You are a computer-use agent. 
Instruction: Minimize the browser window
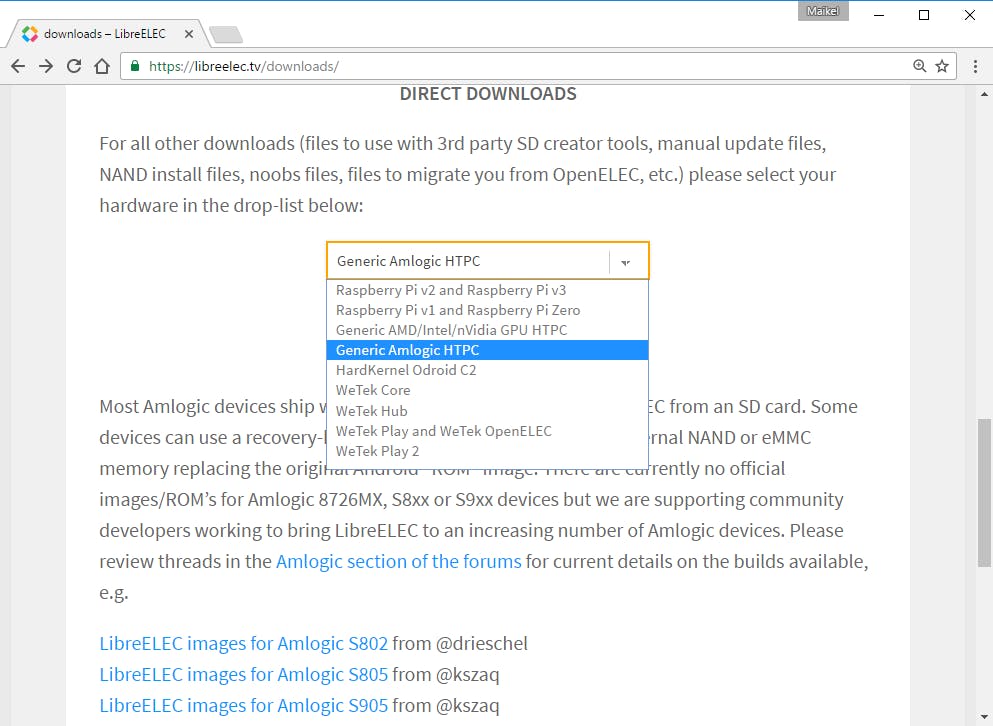point(878,15)
